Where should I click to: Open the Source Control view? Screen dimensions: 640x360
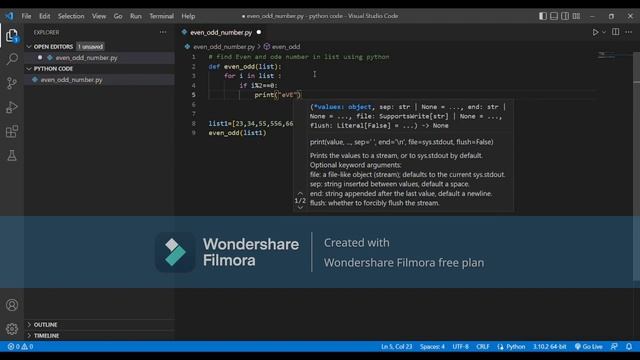pos(12,83)
